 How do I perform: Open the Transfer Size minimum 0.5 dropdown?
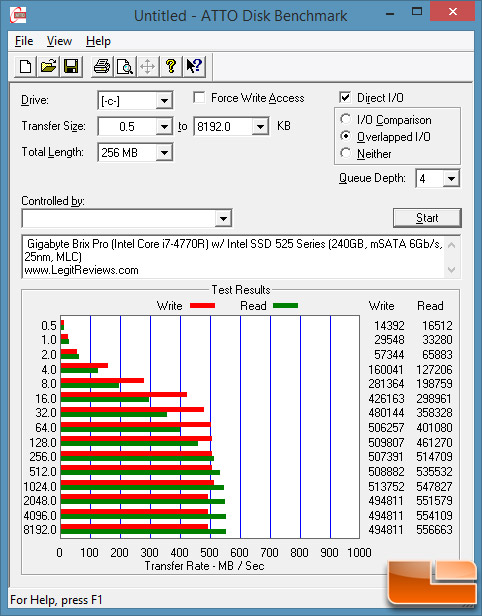164,126
